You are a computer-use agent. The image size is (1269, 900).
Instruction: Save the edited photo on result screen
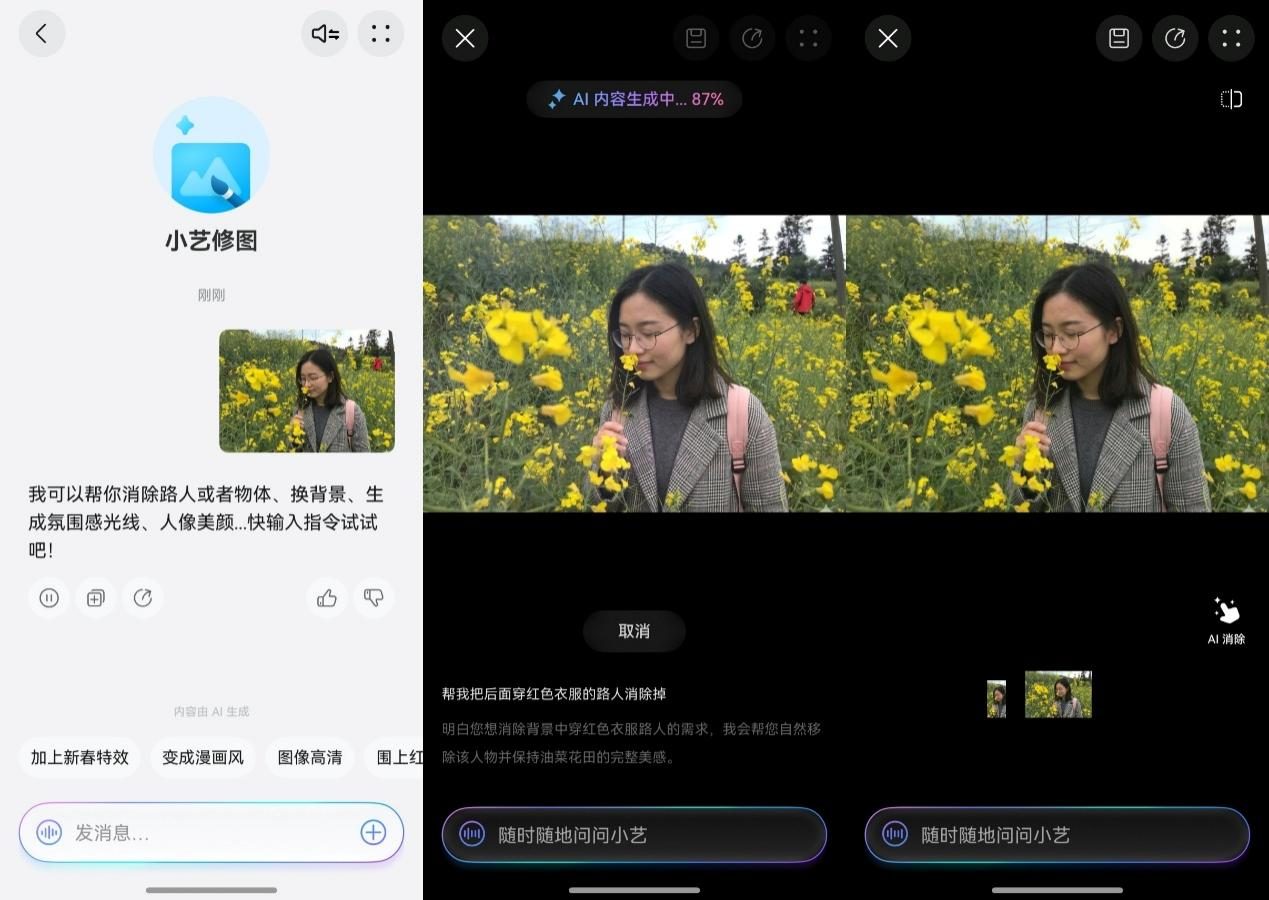[x=1119, y=38]
